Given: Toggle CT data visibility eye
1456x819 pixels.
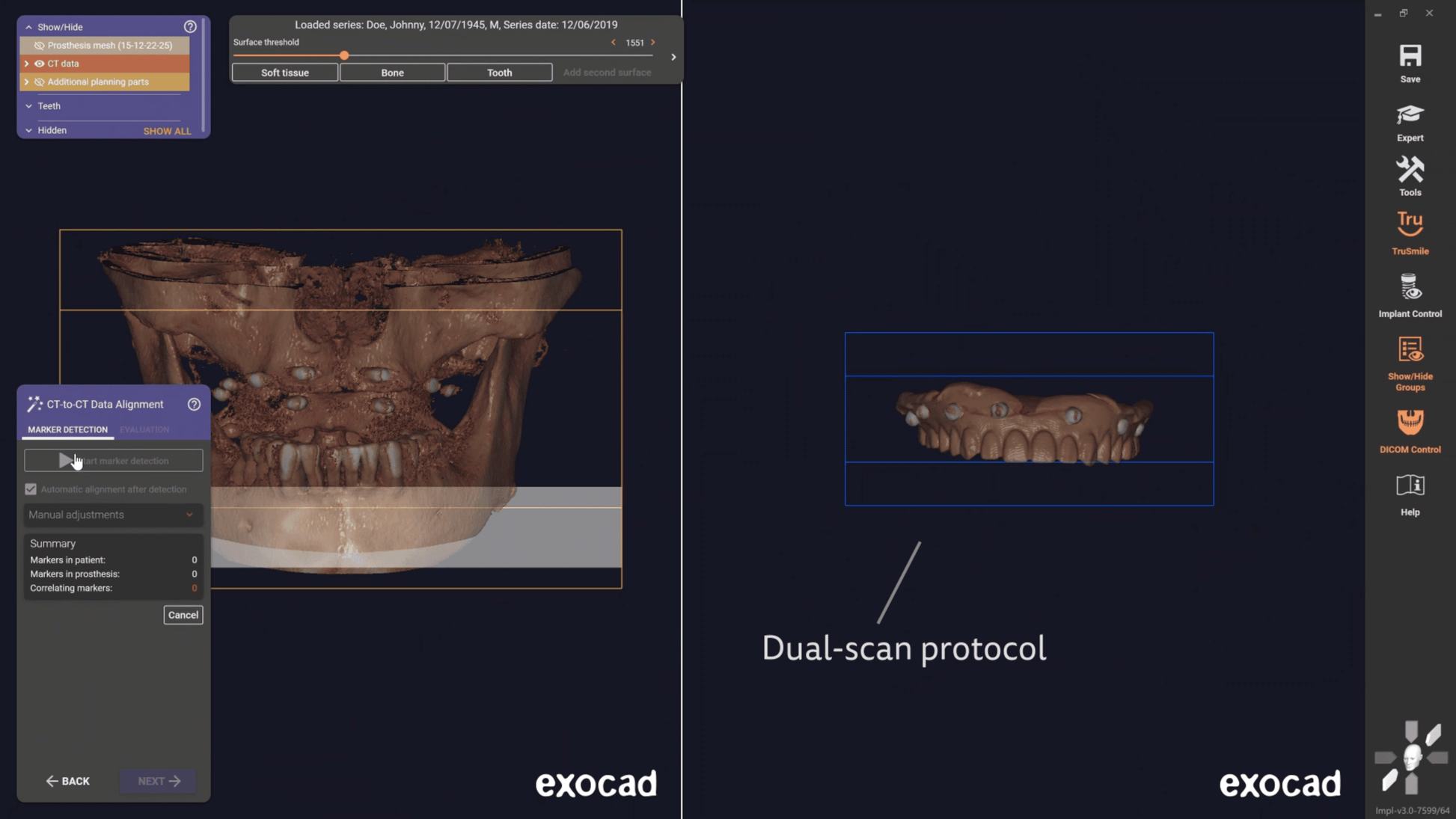Looking at the screenshot, I should click(40, 64).
